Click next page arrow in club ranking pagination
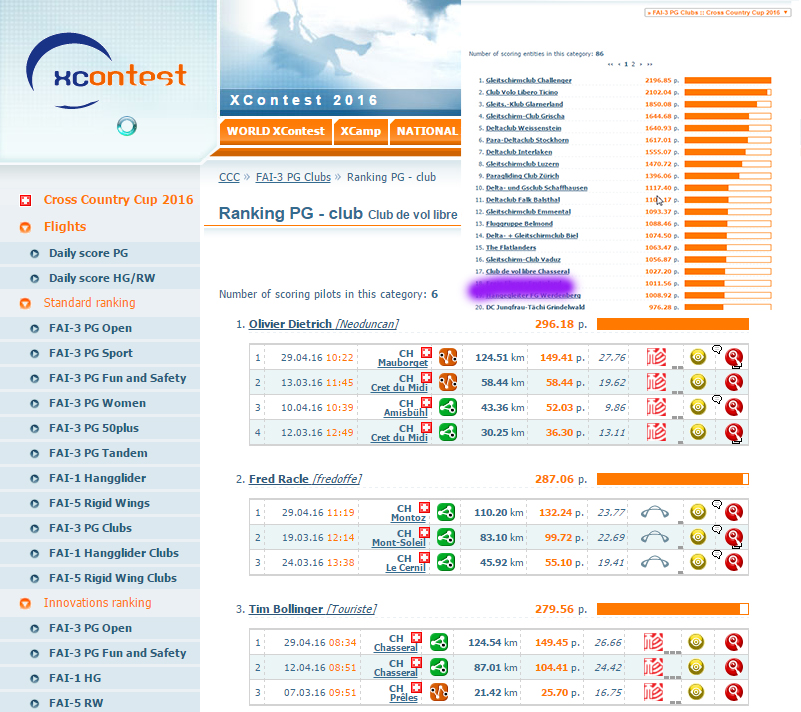 coord(641,64)
